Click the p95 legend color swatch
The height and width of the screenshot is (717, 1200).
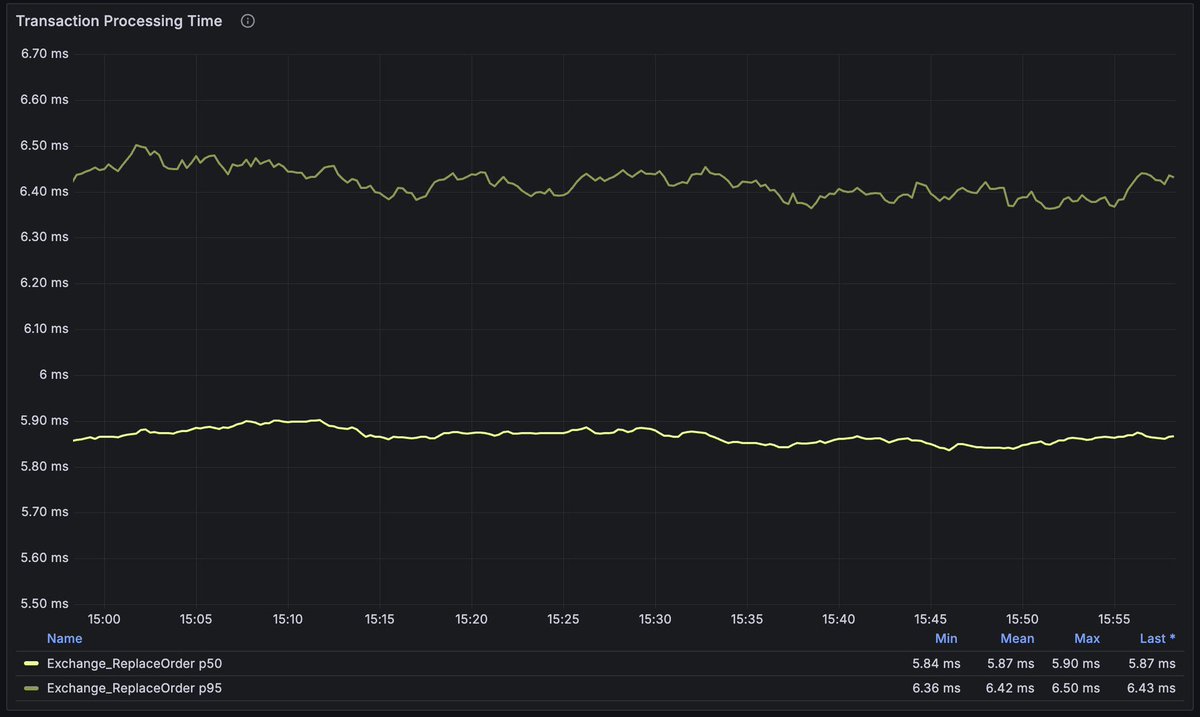click(x=31, y=688)
